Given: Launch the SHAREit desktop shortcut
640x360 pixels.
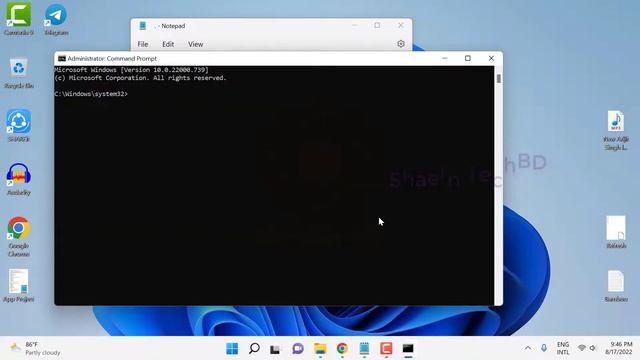Looking at the screenshot, I should [18, 126].
